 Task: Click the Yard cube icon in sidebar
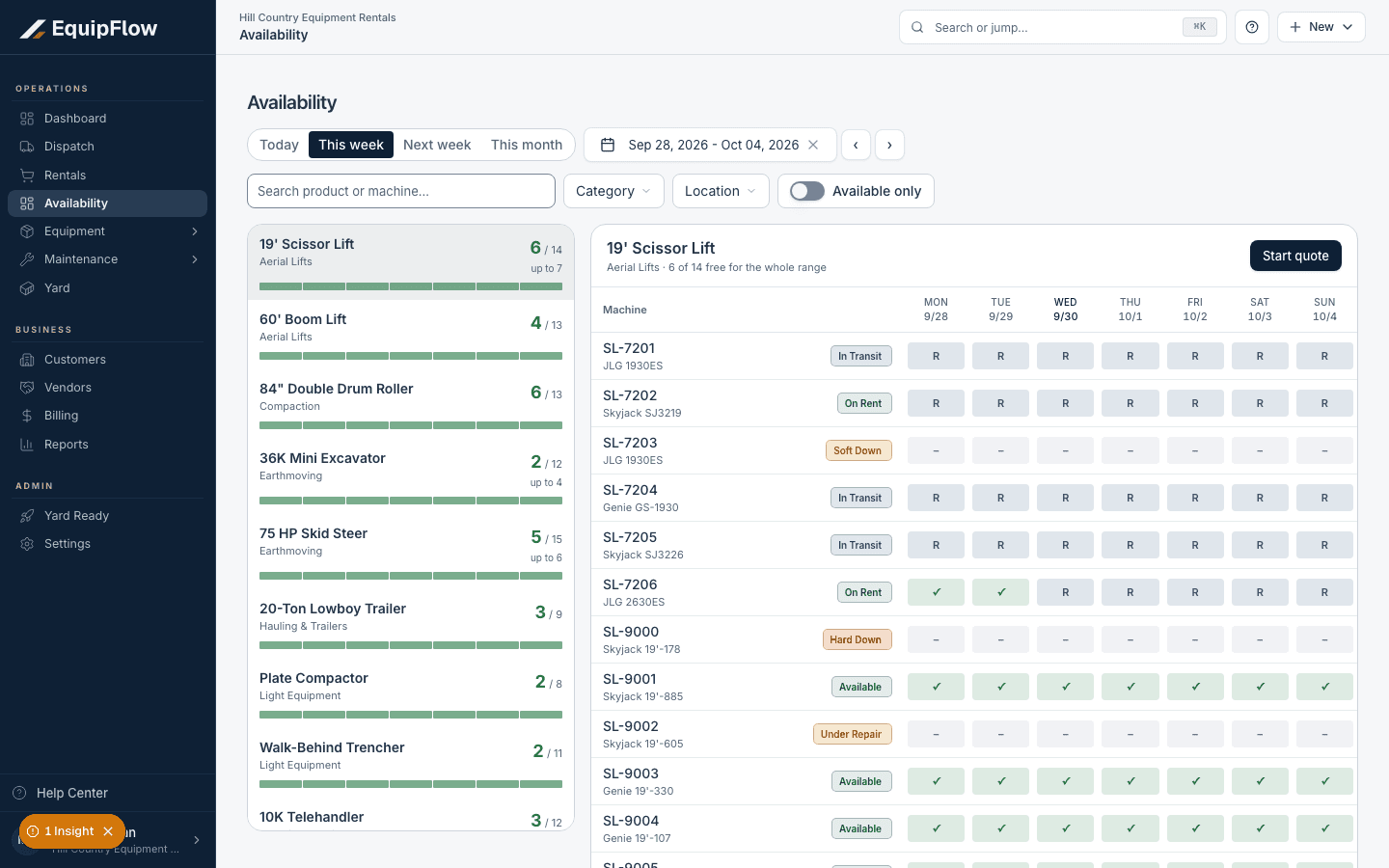(x=27, y=288)
